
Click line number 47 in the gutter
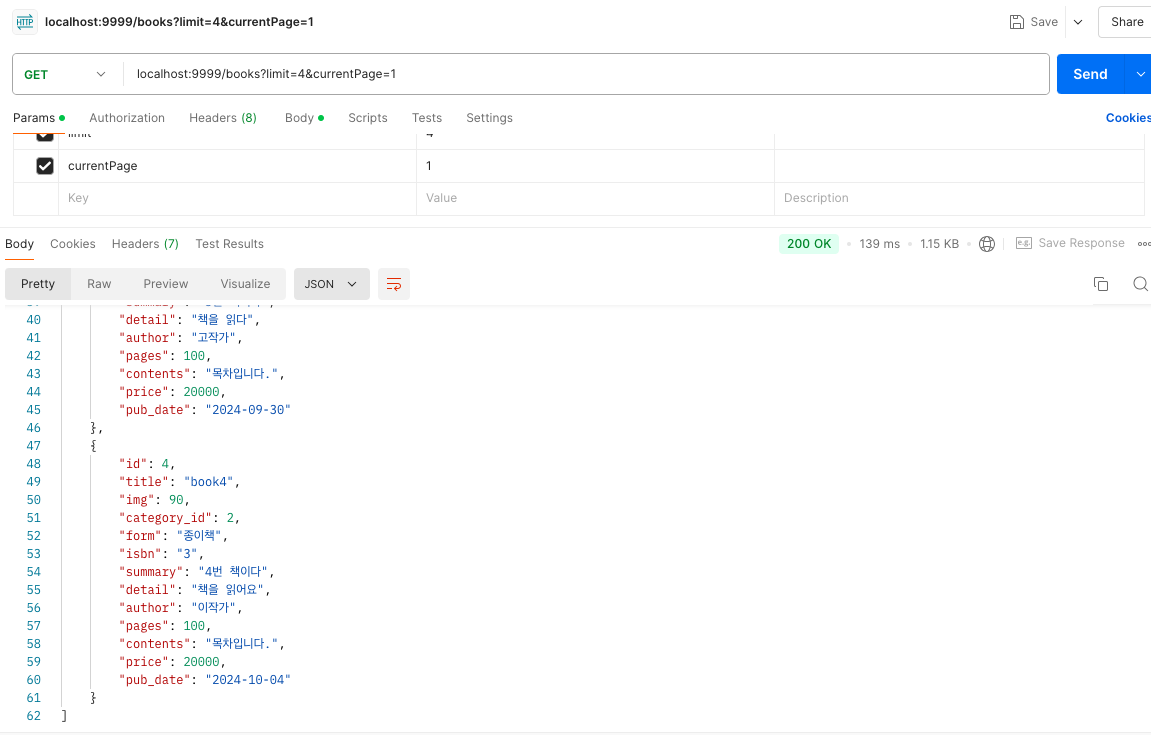(34, 446)
